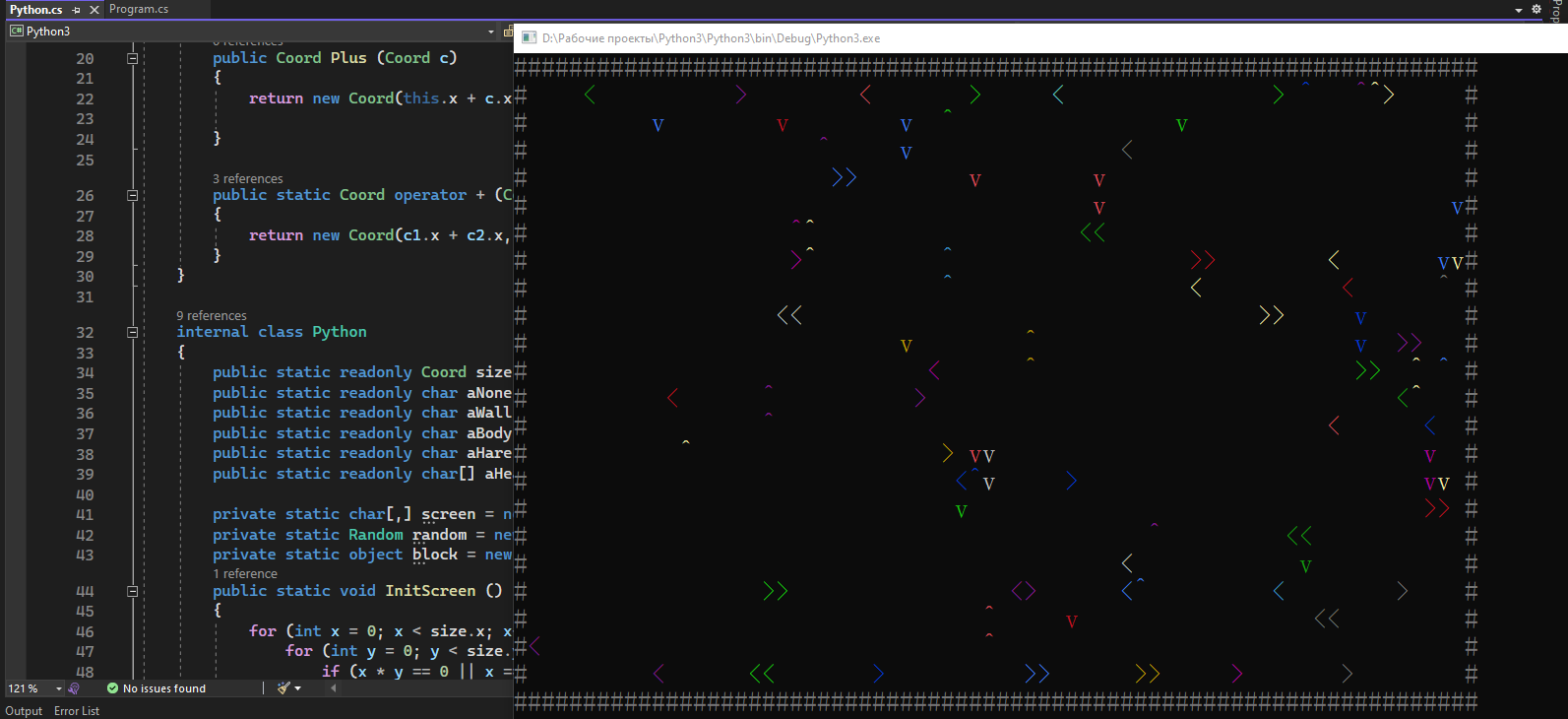The height and width of the screenshot is (719, 1568).
Task: Open the Properties side panel tab
Action: pyautogui.click(x=1556, y=10)
